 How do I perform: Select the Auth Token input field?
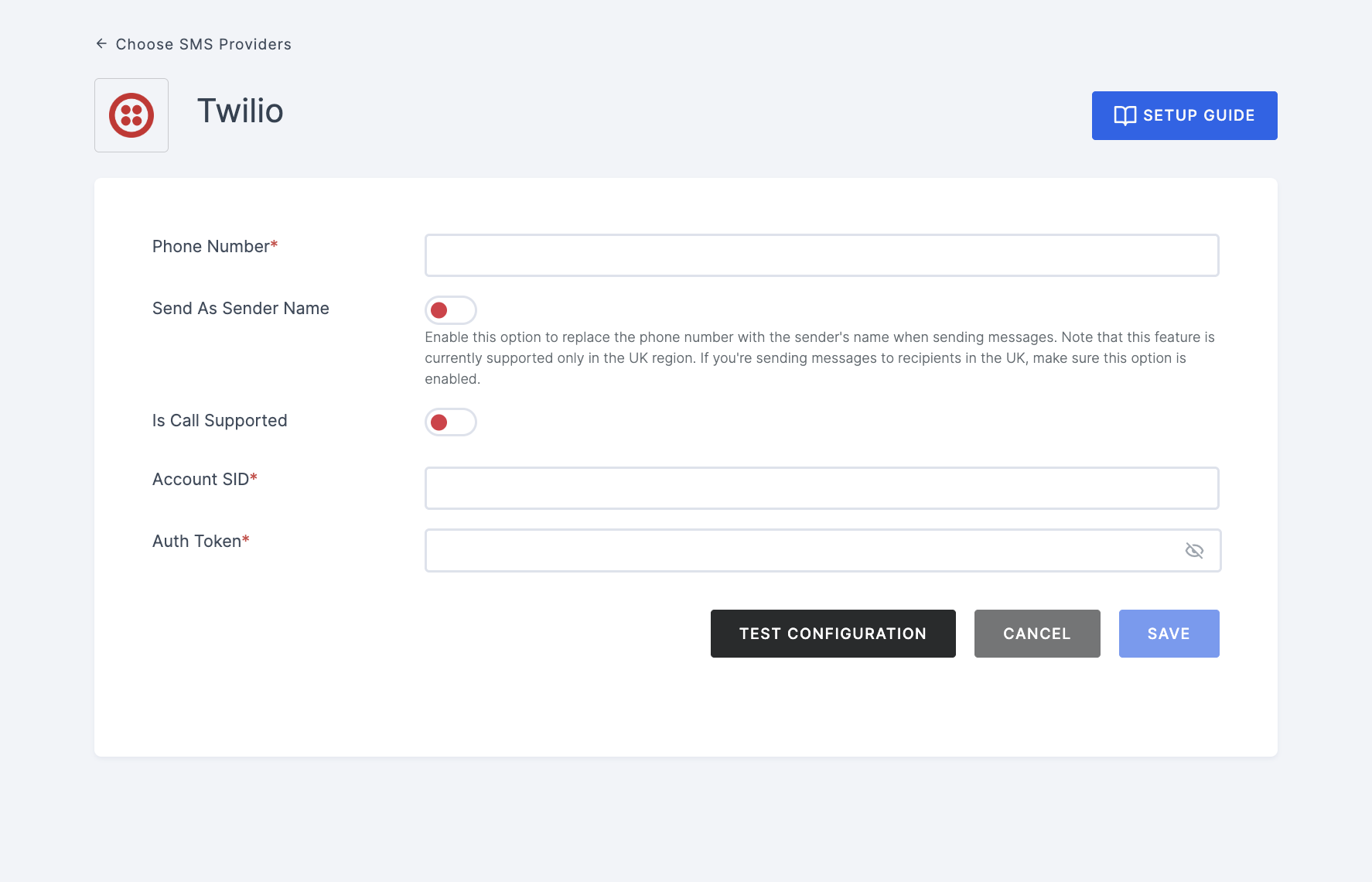[x=823, y=550]
